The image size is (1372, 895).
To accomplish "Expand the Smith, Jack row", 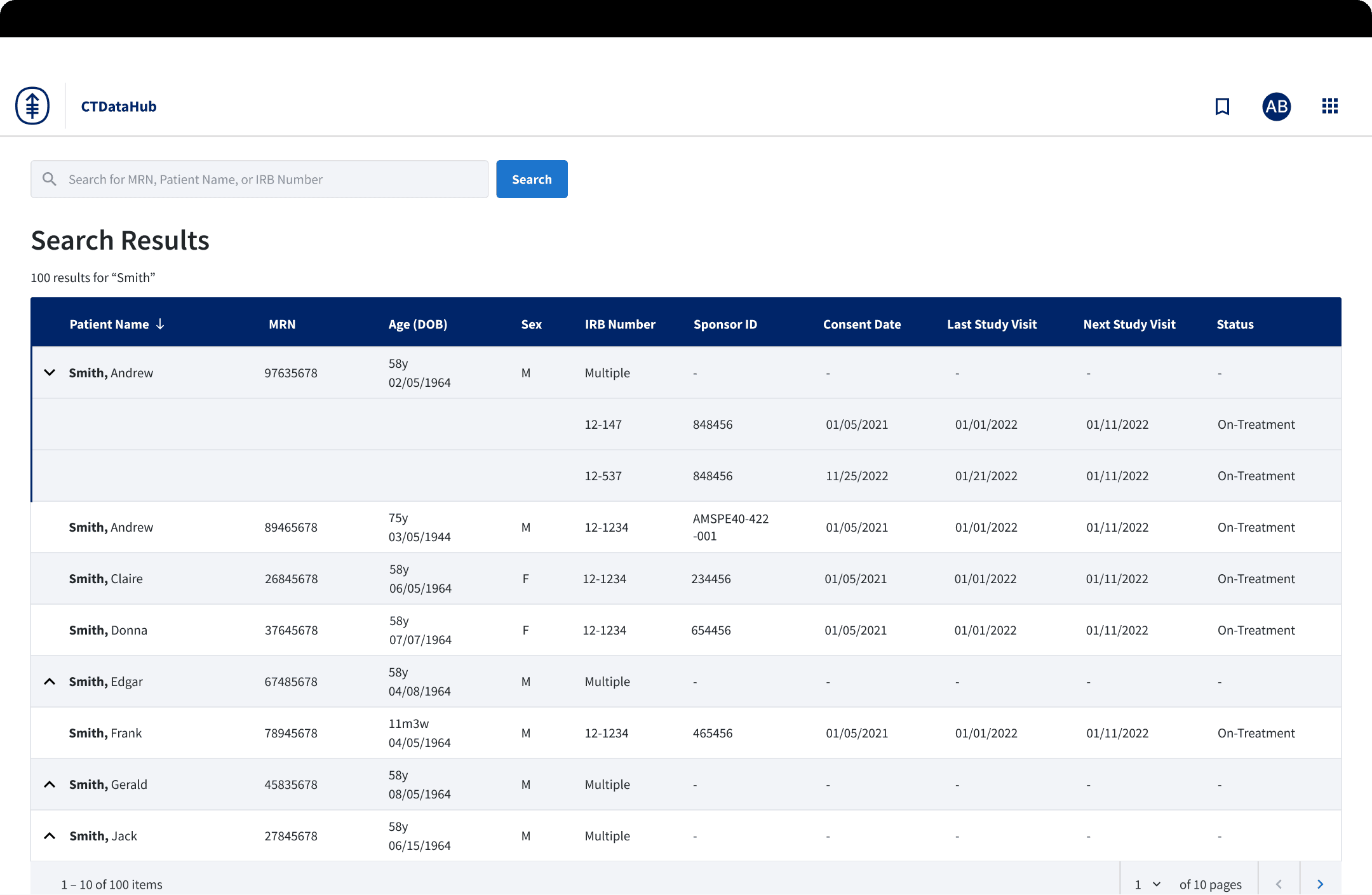I will click(50, 836).
